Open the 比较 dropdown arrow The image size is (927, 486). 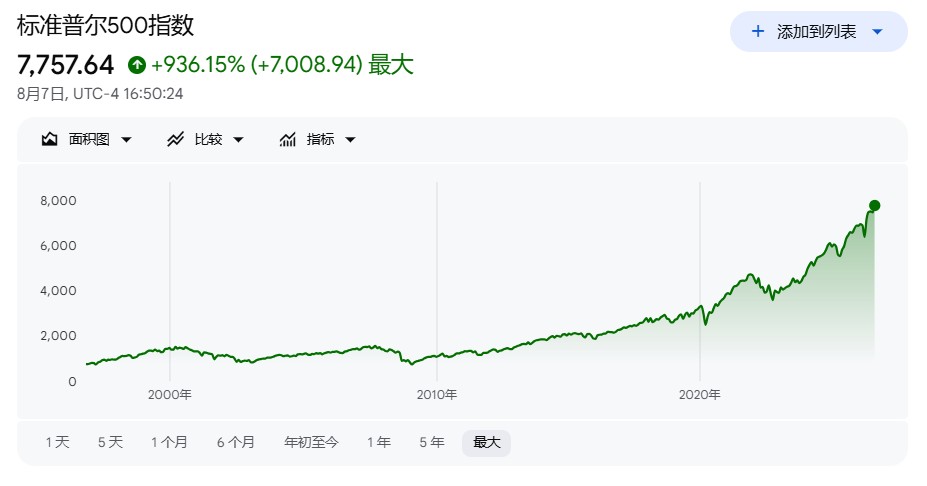pos(238,140)
